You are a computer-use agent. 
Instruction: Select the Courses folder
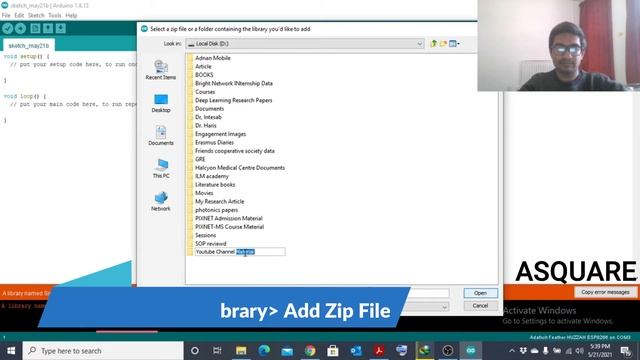204,92
